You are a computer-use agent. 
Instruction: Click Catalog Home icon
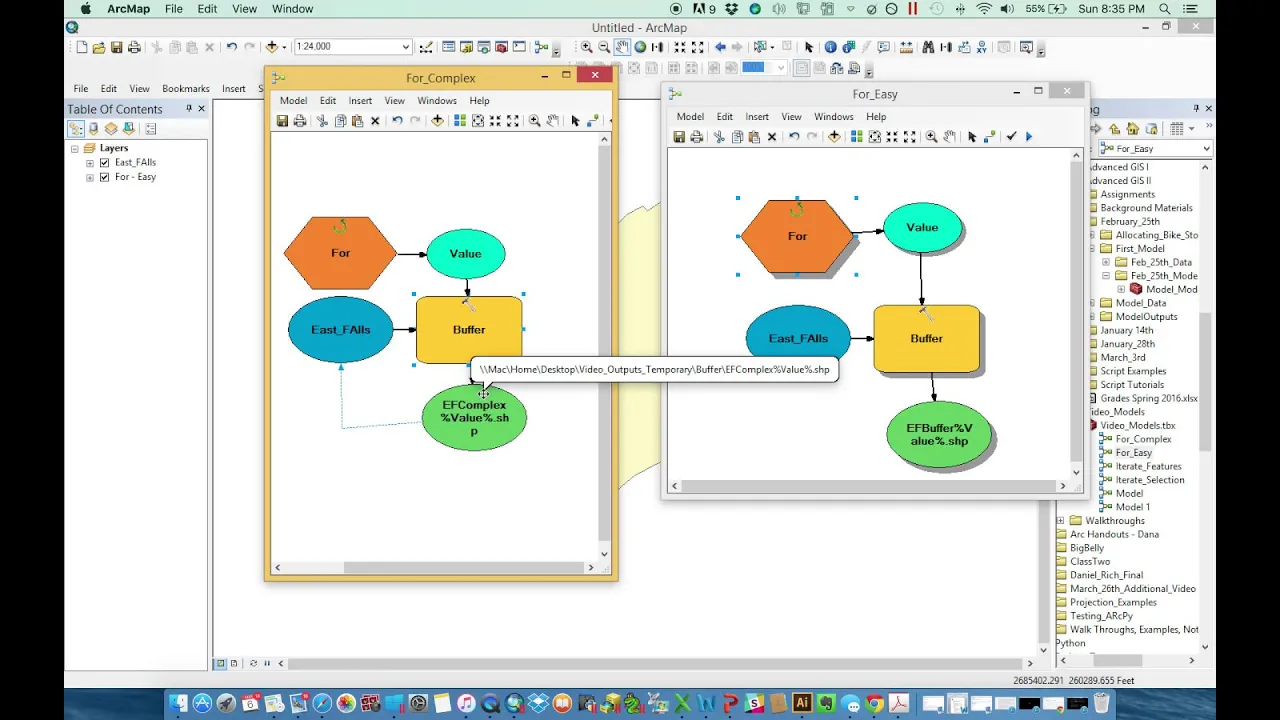[1132, 129]
